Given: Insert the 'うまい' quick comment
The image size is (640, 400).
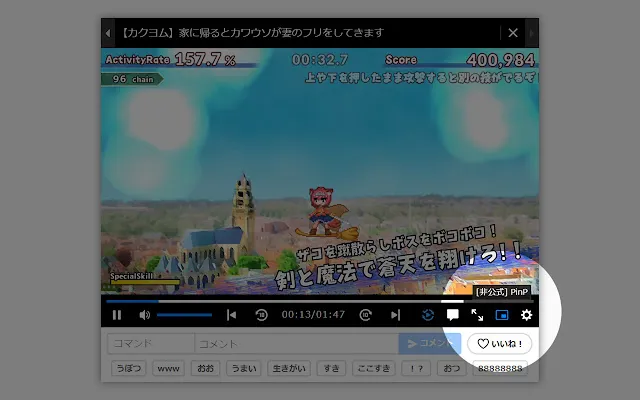Looking at the screenshot, I should pyautogui.click(x=244, y=368).
